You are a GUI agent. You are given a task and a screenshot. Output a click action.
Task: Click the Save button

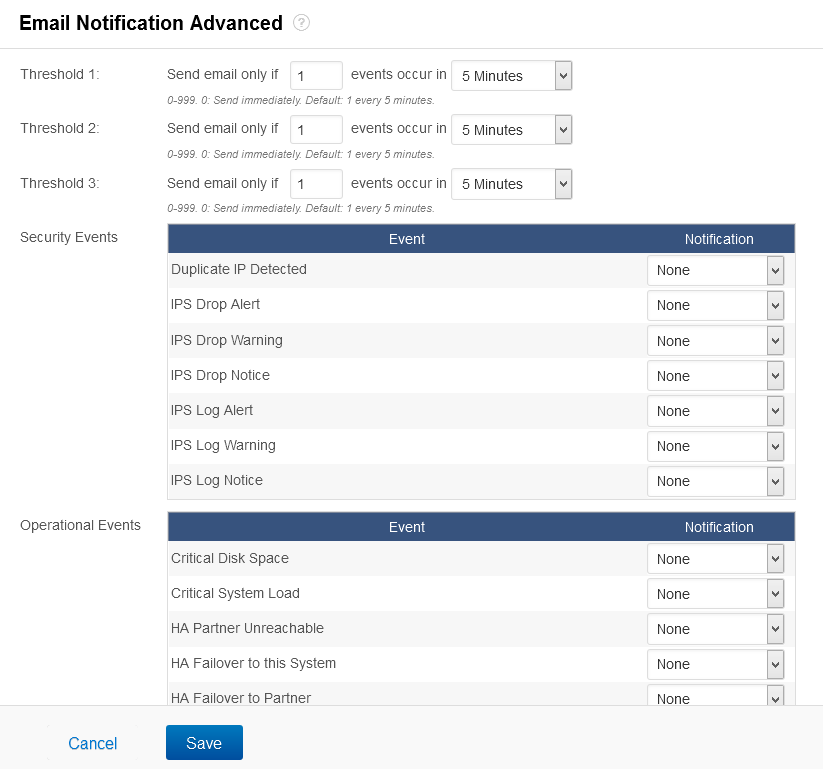coord(204,743)
